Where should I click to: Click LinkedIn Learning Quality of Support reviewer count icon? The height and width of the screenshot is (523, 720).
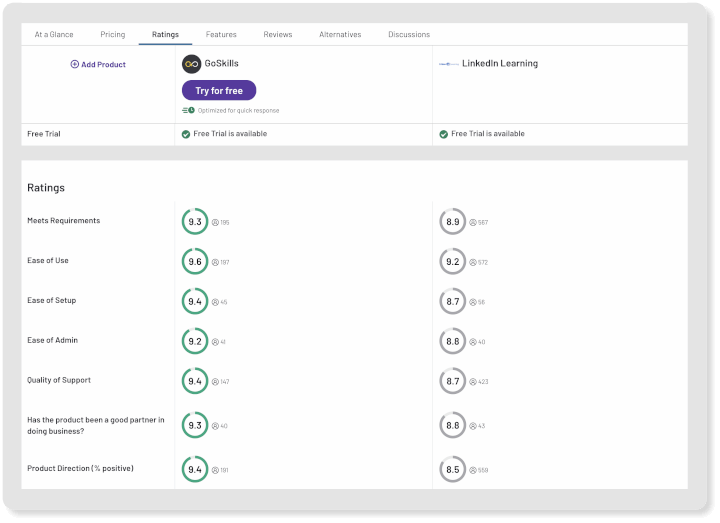click(473, 382)
